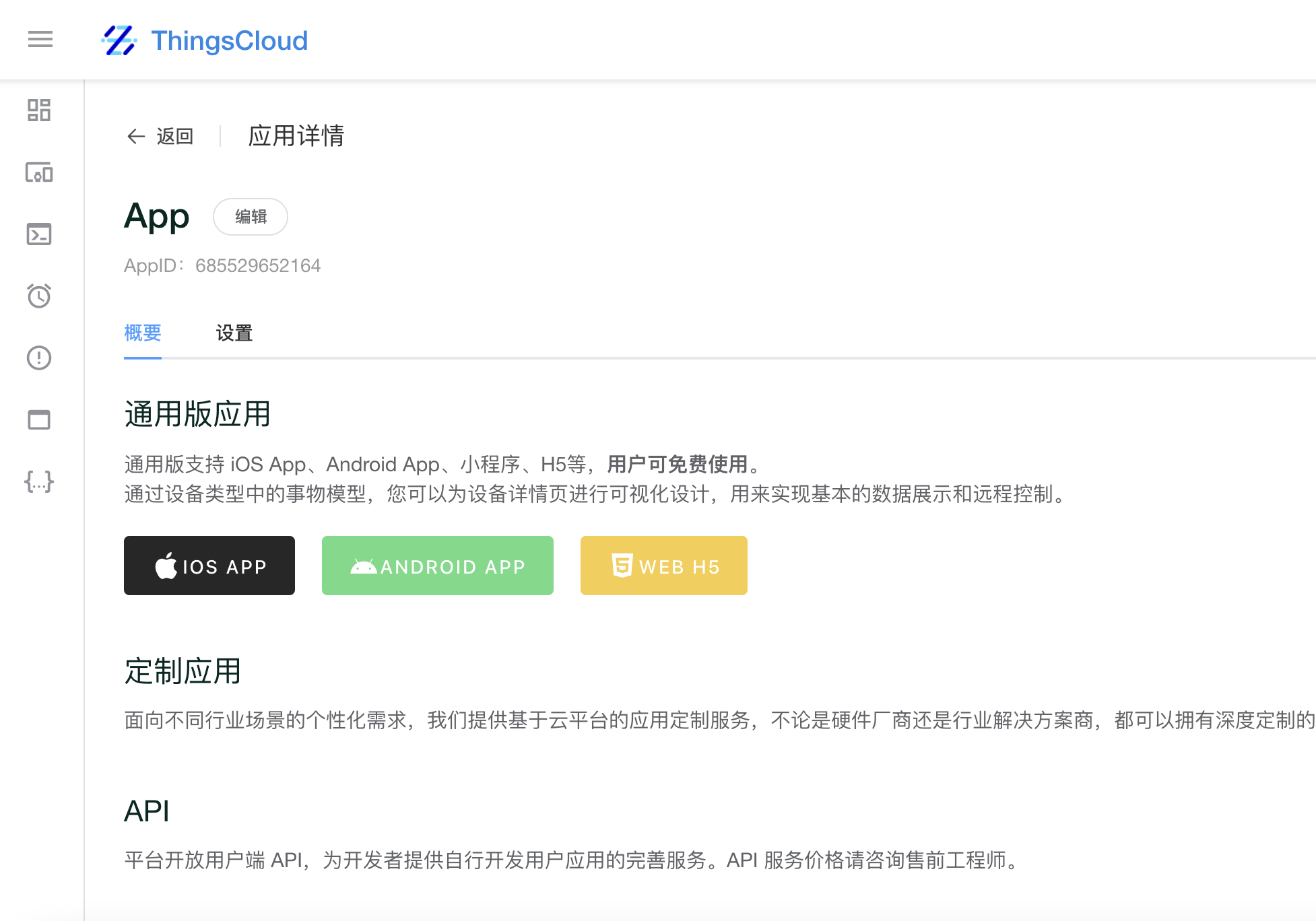
Task: Select the devices icon in the sidebar
Action: tap(38, 173)
